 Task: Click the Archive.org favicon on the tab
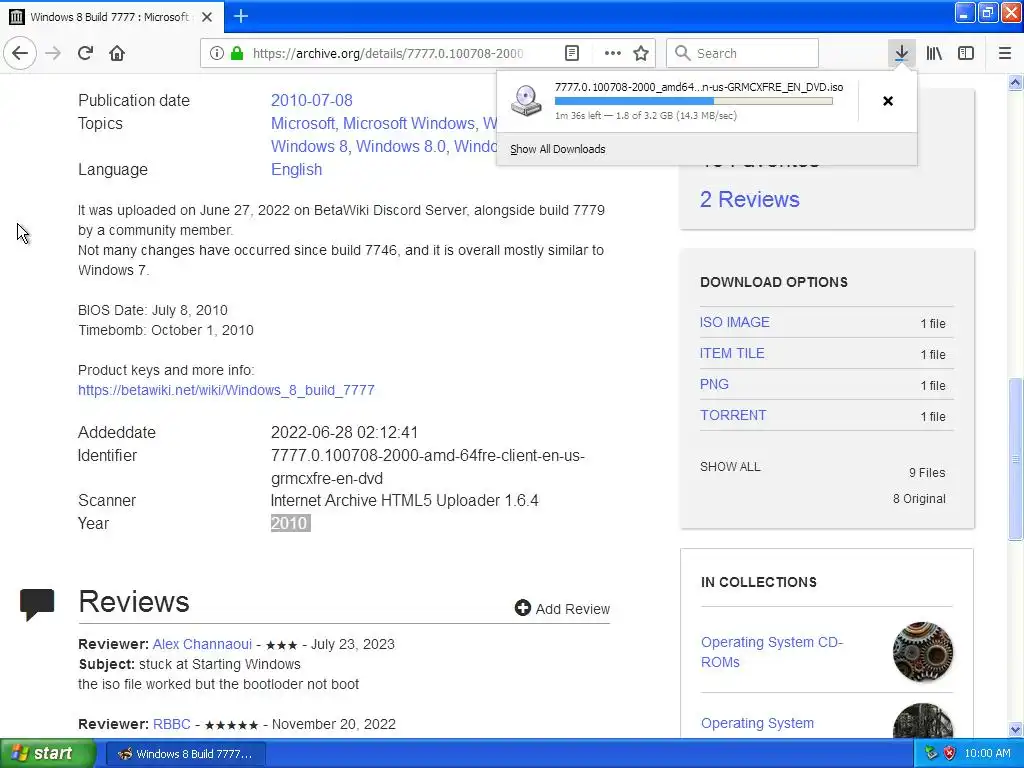pyautogui.click(x=17, y=17)
